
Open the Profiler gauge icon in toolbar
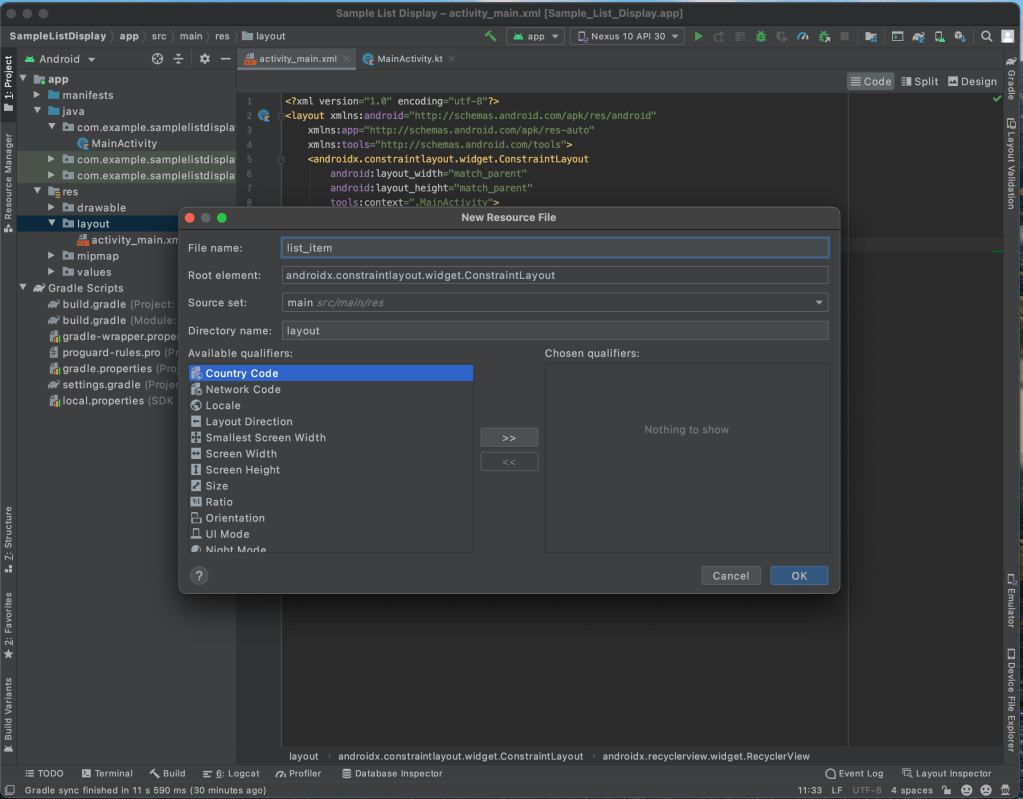coord(802,36)
